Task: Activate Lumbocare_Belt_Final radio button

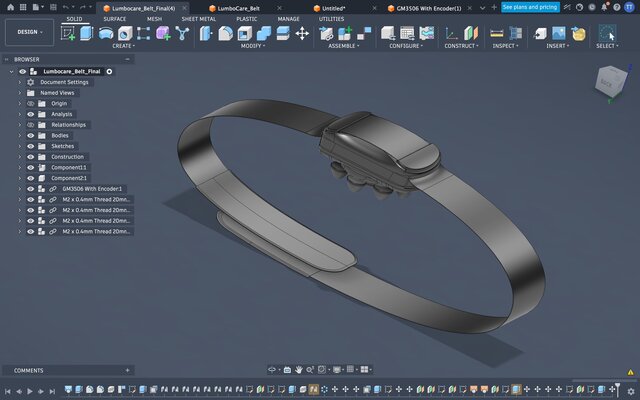Action: click(x=109, y=71)
